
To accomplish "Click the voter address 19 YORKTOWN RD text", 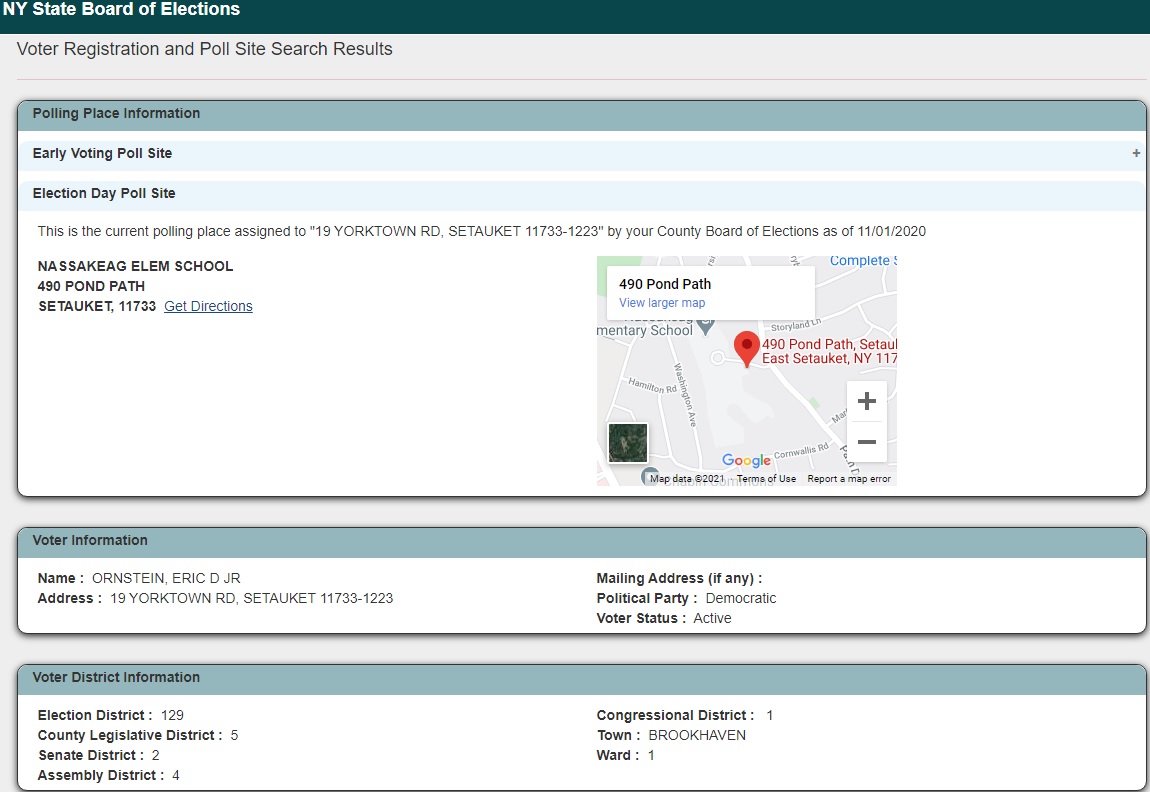I will [x=252, y=598].
